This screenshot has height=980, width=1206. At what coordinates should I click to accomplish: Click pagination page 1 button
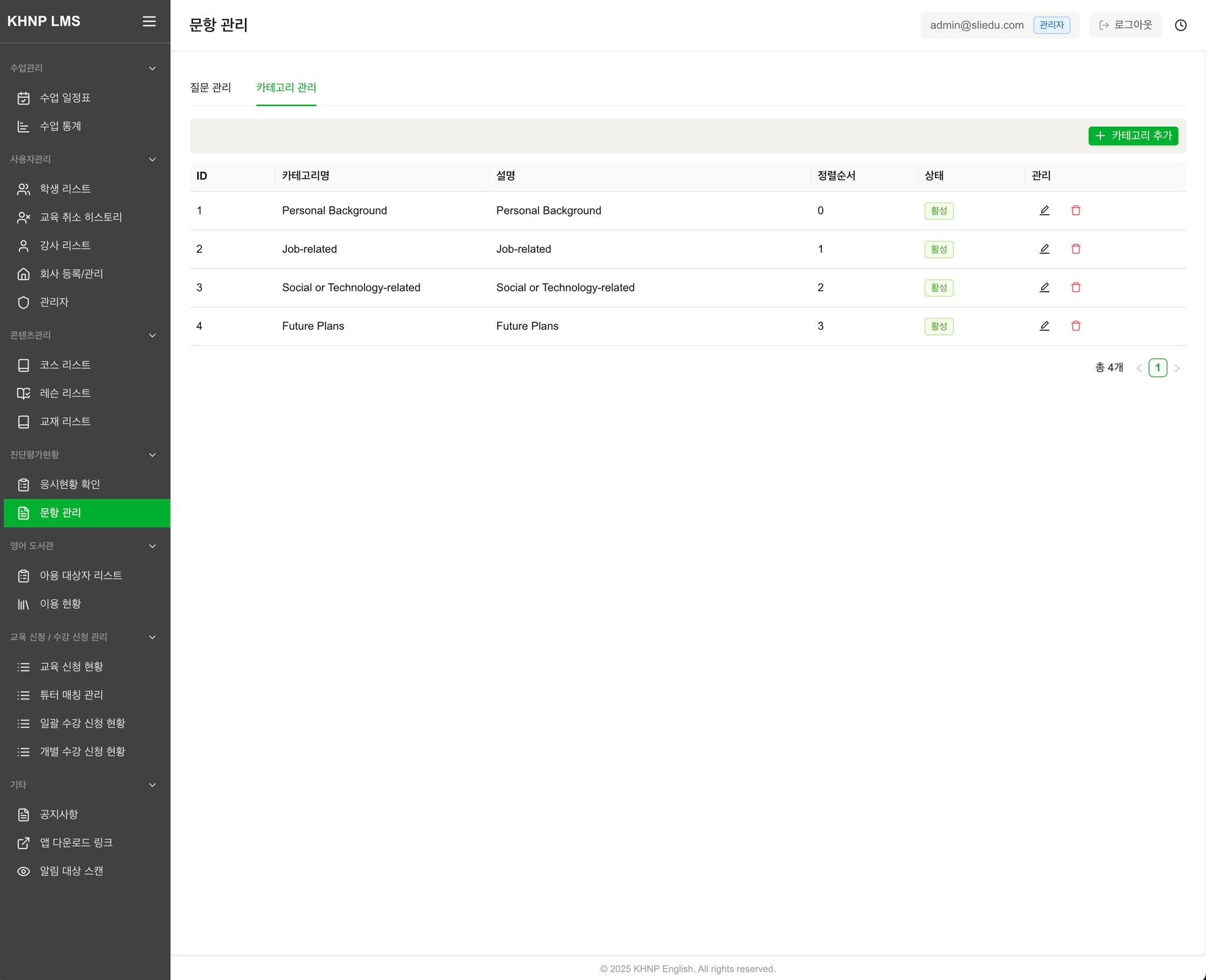click(x=1157, y=368)
